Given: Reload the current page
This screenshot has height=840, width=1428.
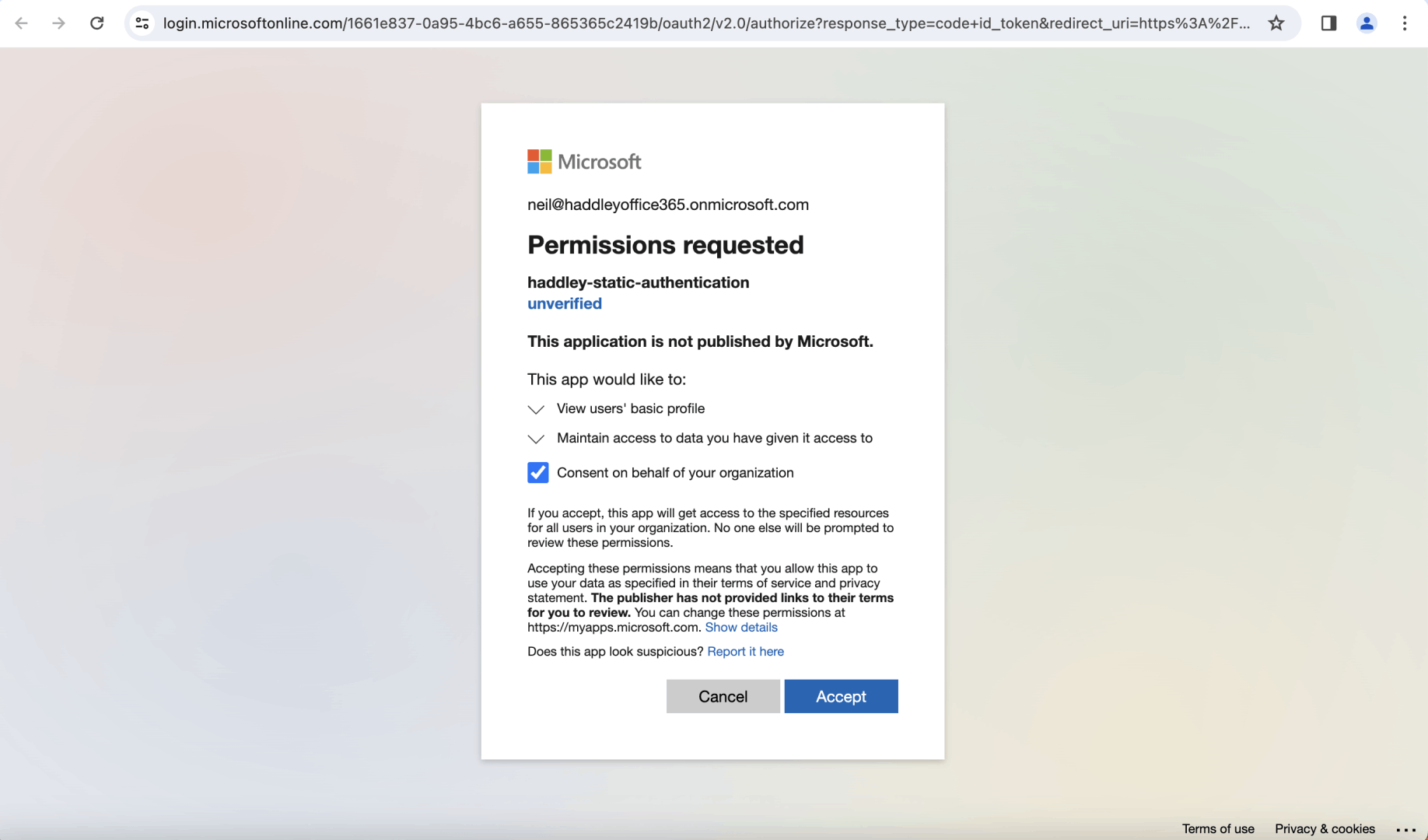Looking at the screenshot, I should click(x=96, y=23).
